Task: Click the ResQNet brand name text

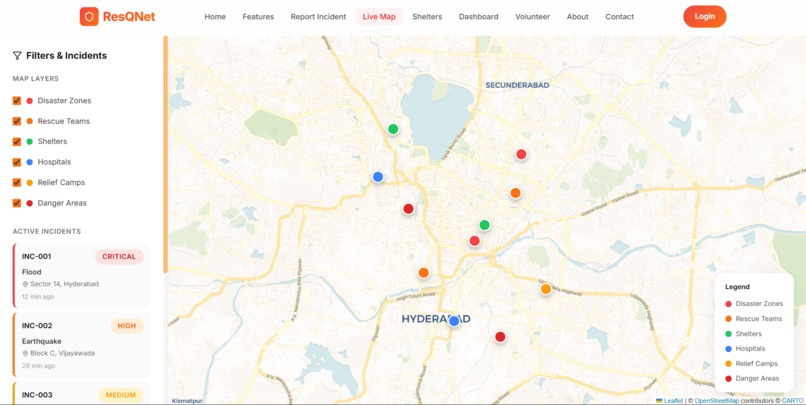Action: pyautogui.click(x=129, y=16)
